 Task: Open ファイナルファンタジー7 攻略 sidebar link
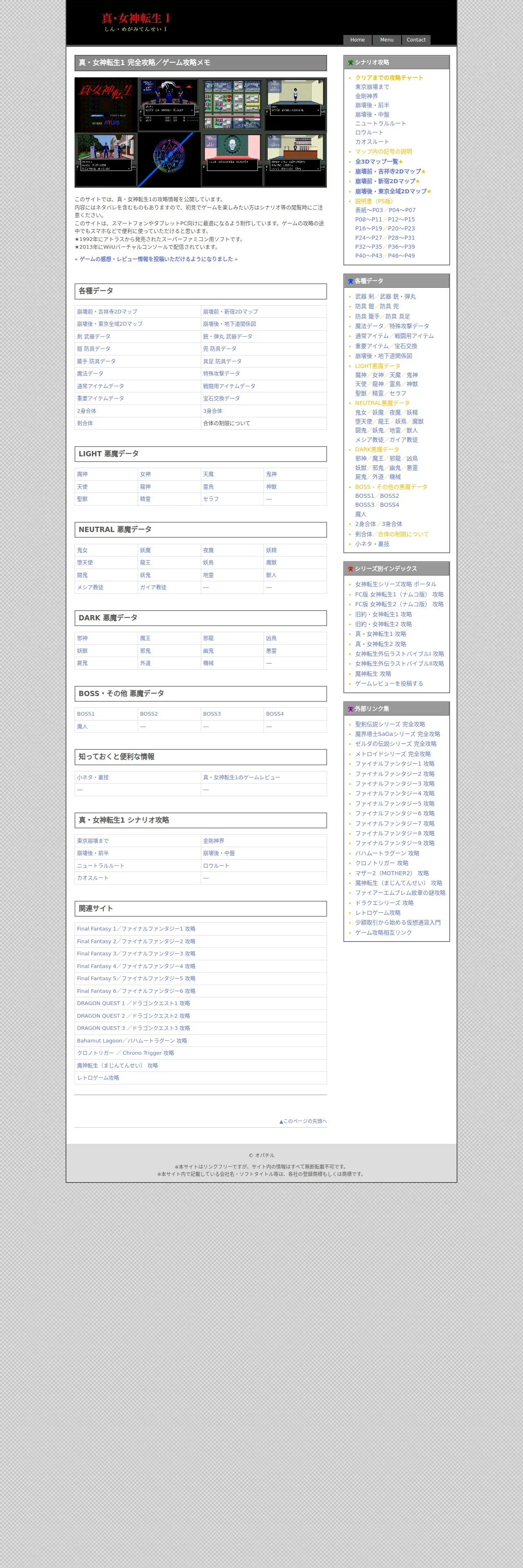click(x=395, y=824)
